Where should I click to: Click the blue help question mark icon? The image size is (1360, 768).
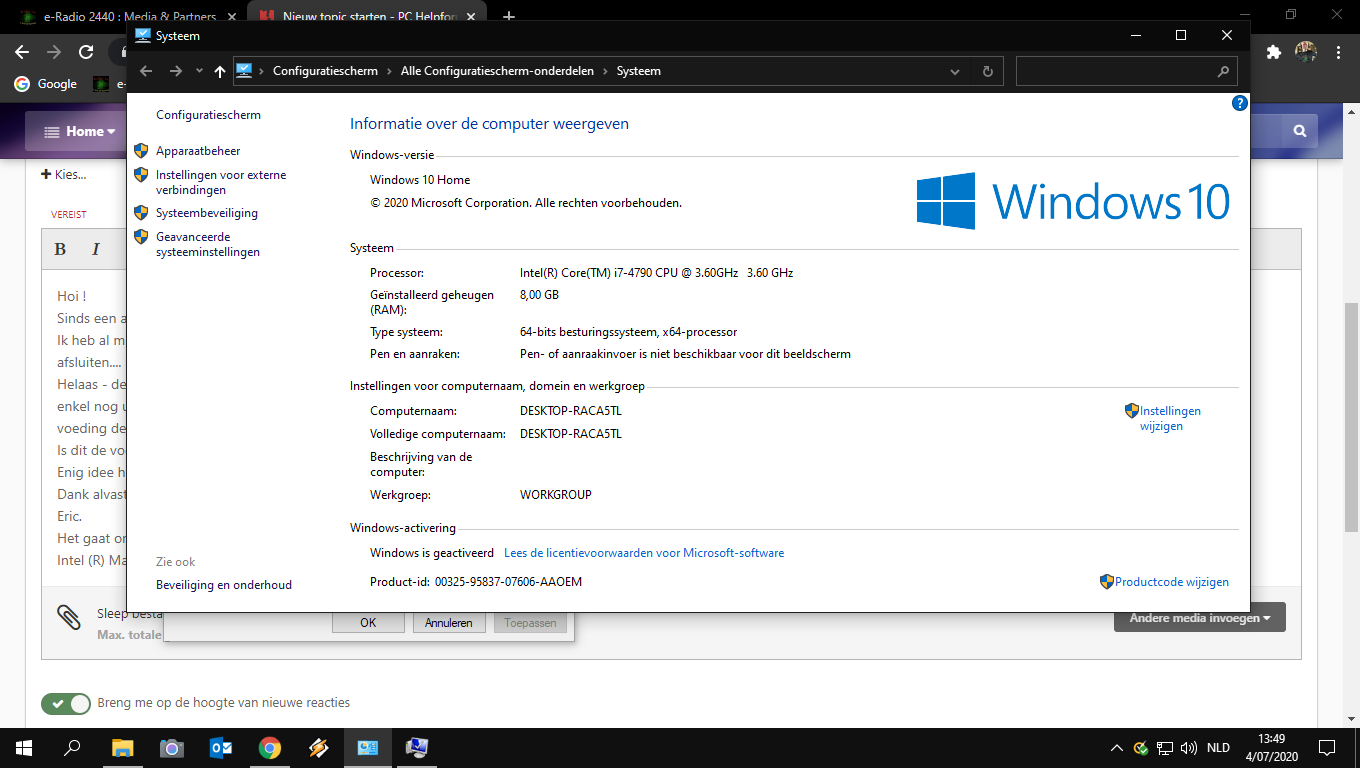coord(1240,103)
